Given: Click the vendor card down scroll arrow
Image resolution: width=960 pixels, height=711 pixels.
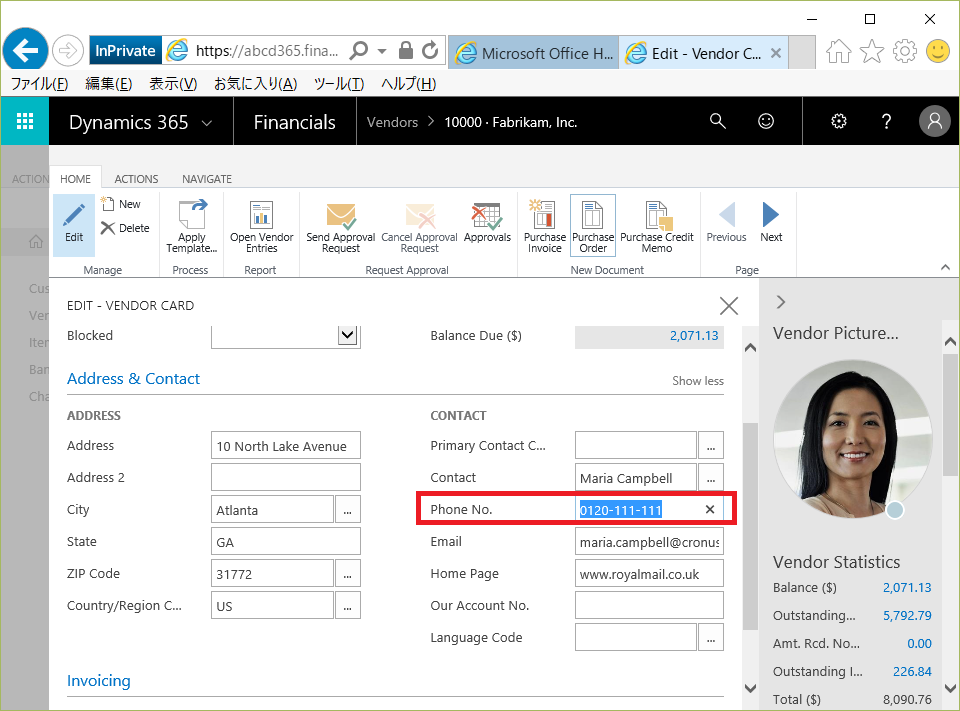Looking at the screenshot, I should point(750,688).
